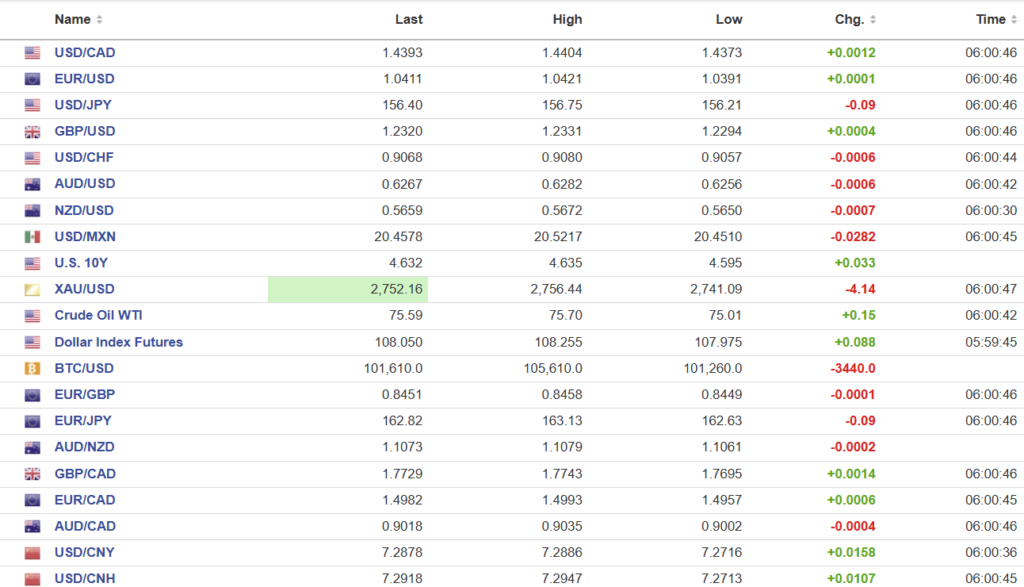The height and width of the screenshot is (587, 1024).
Task: Open the U.S. 10Y yield link
Action: (79, 263)
